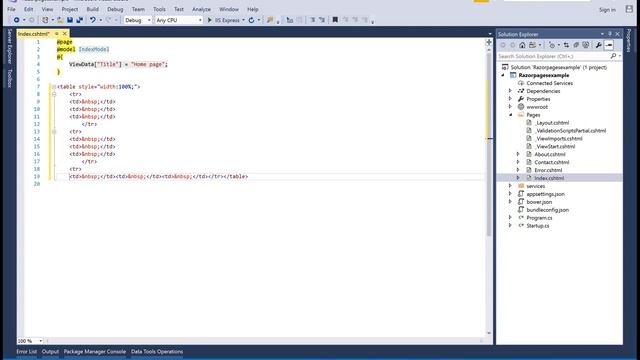Toggle auto-hide pin on Solution Explorer panel

click(610, 34)
